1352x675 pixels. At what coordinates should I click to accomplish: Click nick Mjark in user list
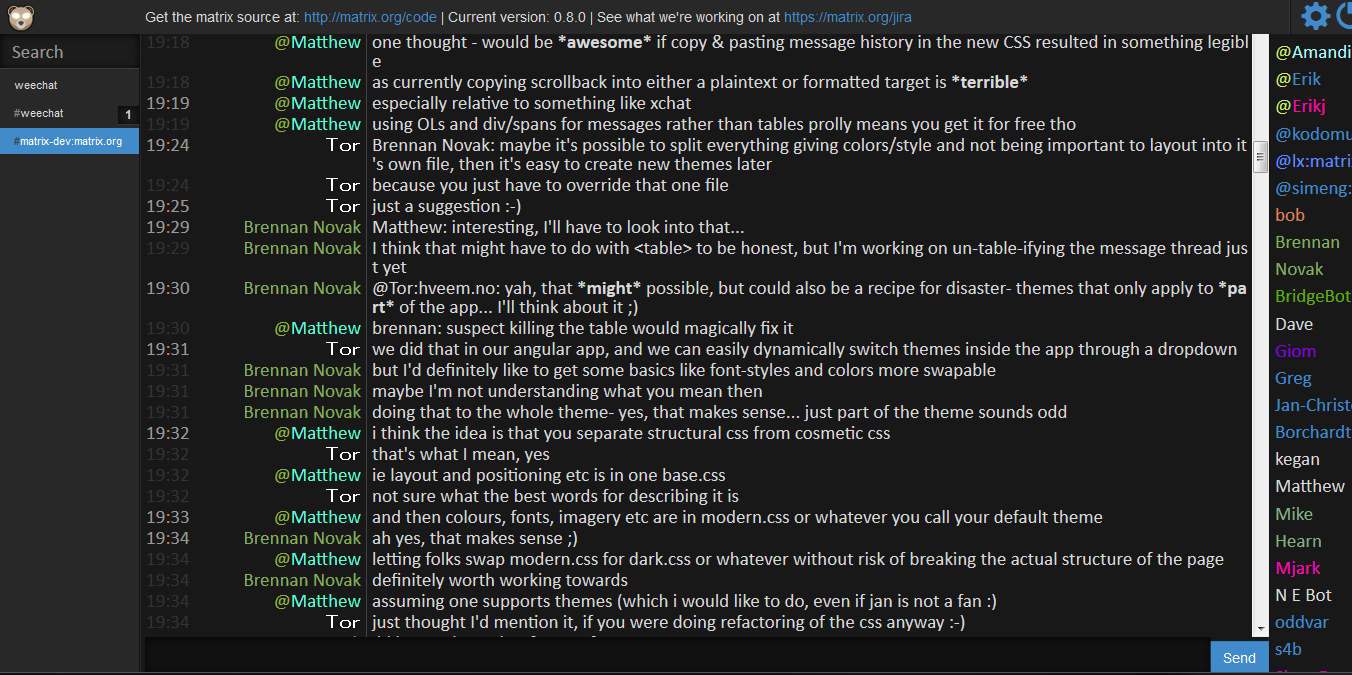[1297, 568]
